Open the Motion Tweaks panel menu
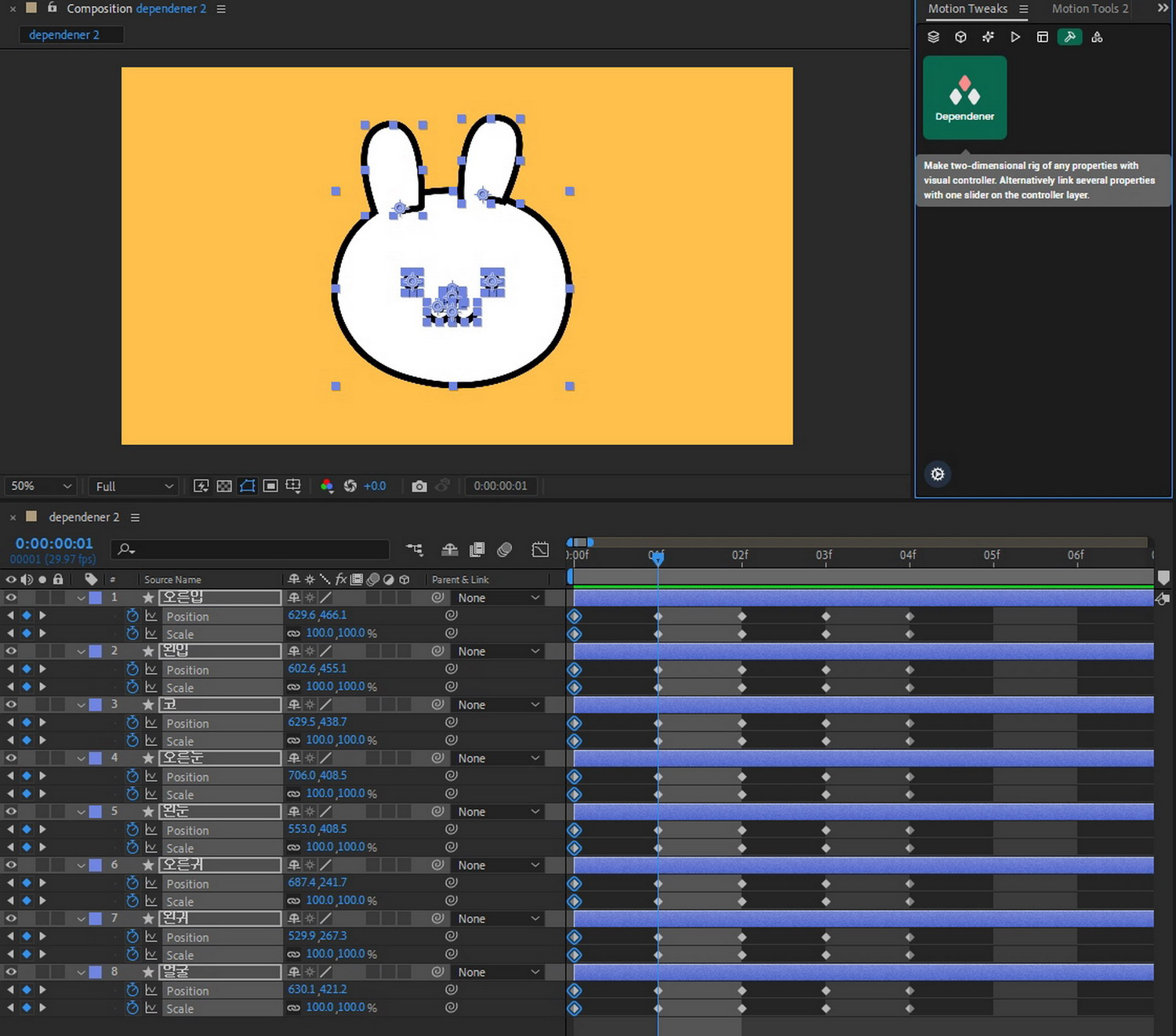1176x1036 pixels. [x=1023, y=9]
